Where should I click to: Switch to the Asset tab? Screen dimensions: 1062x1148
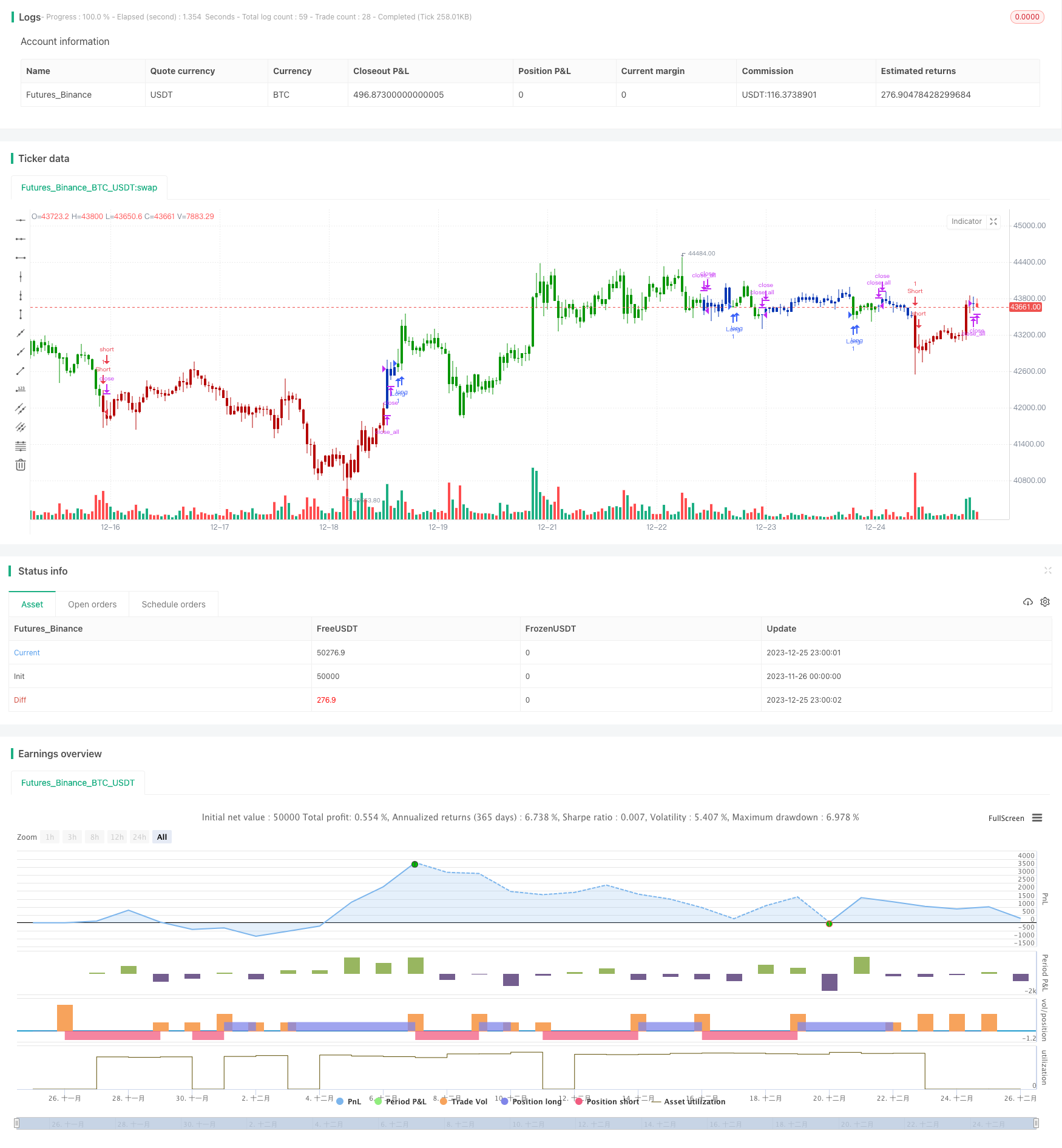(32, 604)
